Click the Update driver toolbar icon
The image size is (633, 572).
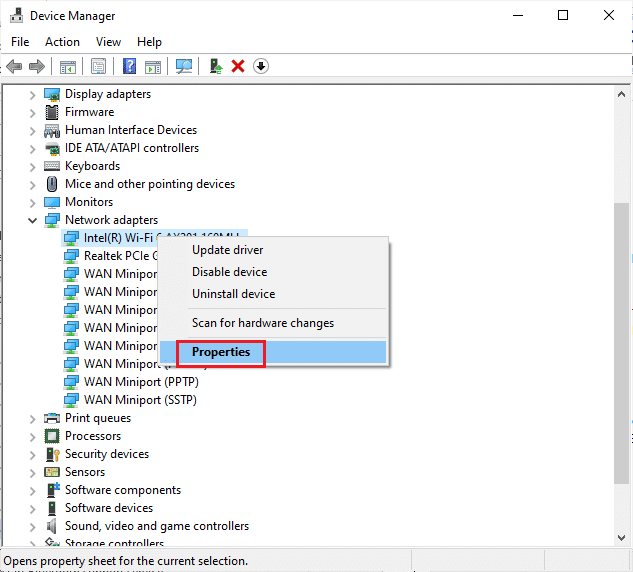tap(215, 66)
